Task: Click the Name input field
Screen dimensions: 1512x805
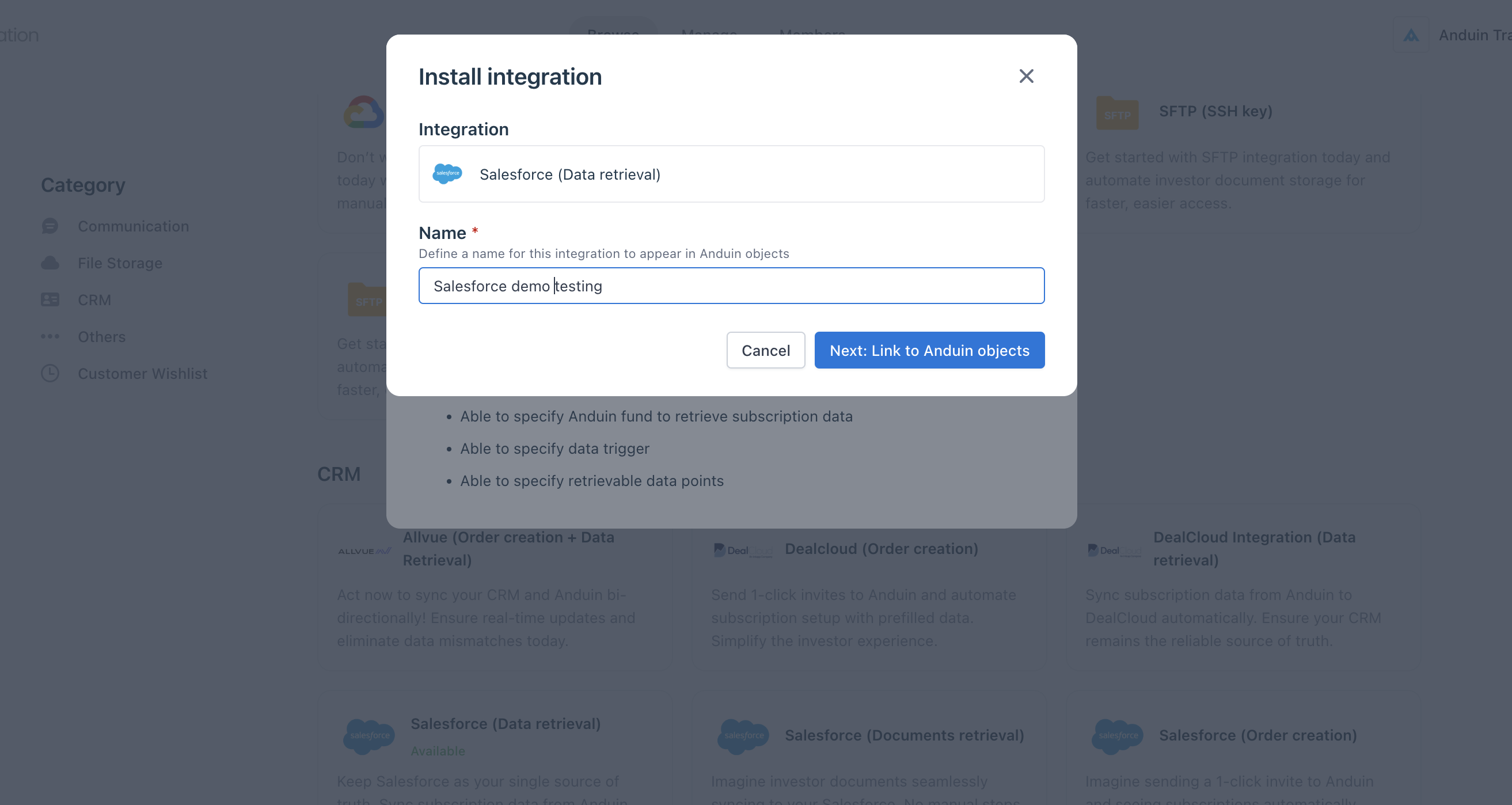Action: 731,286
